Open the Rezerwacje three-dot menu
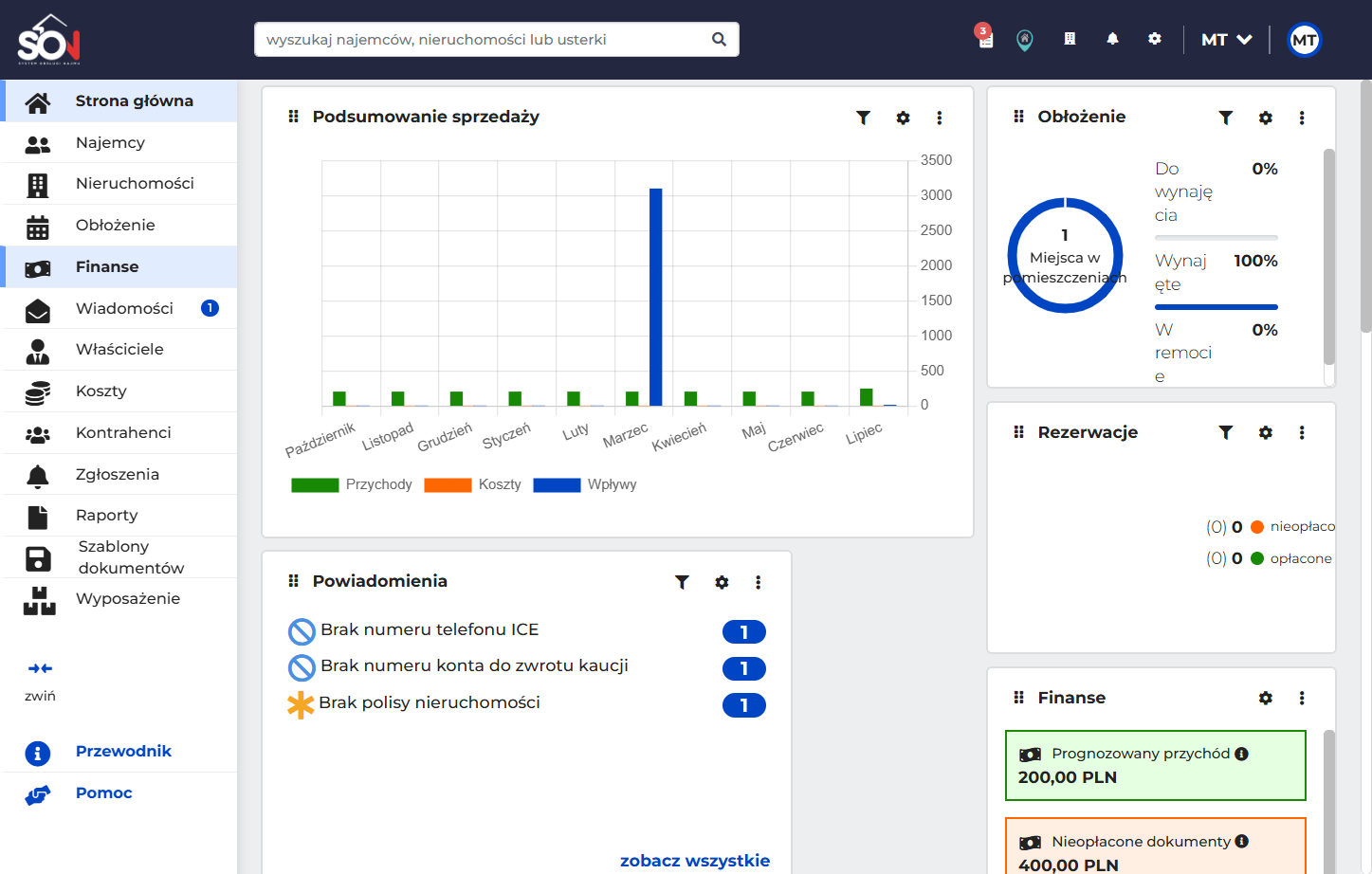1372x874 pixels. (1302, 432)
